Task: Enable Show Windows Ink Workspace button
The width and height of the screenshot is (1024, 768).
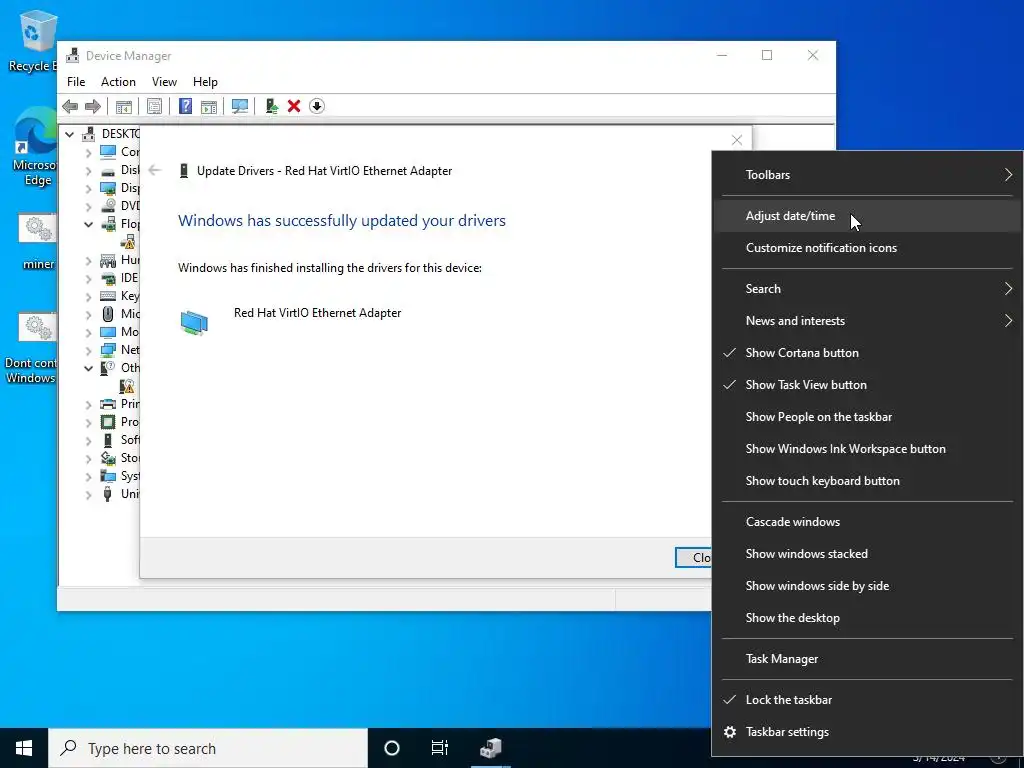Action: point(869,449)
